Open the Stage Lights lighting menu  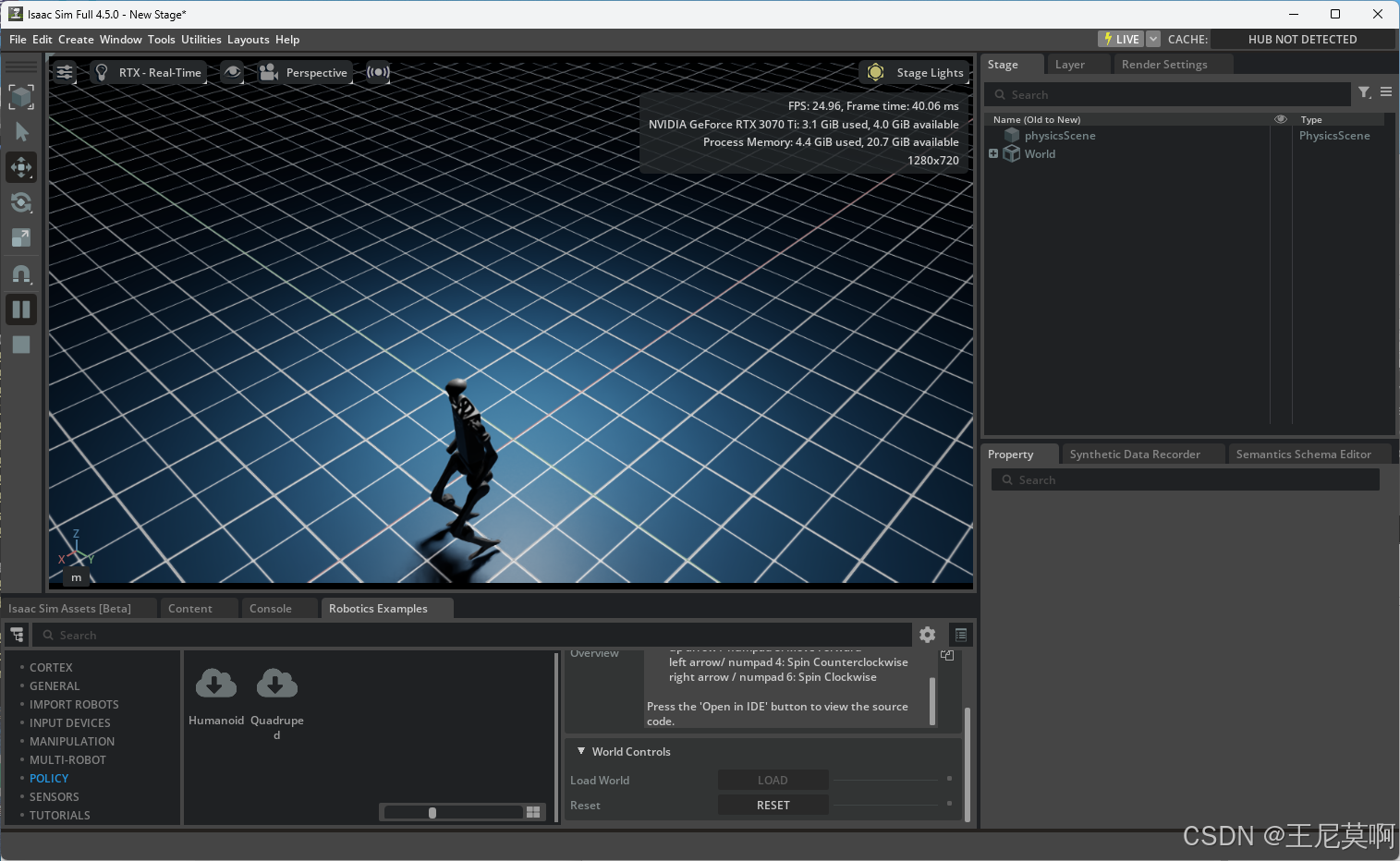[x=915, y=72]
